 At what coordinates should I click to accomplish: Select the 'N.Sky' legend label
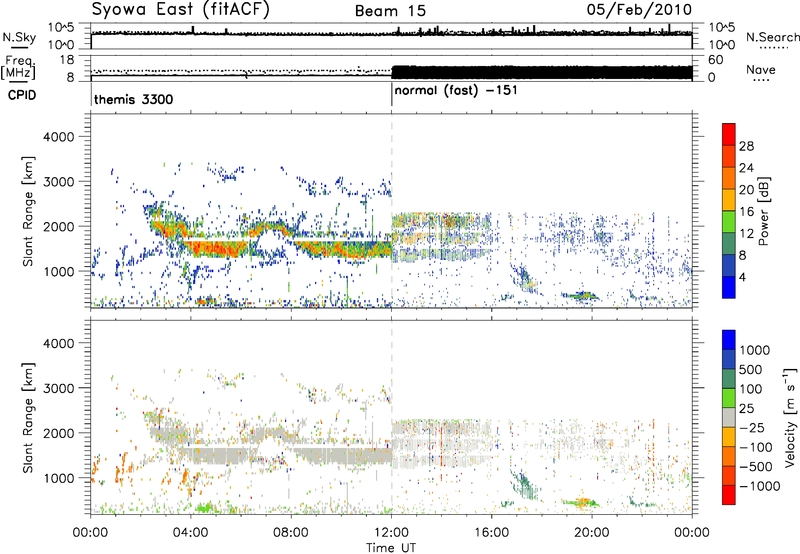(x=19, y=37)
